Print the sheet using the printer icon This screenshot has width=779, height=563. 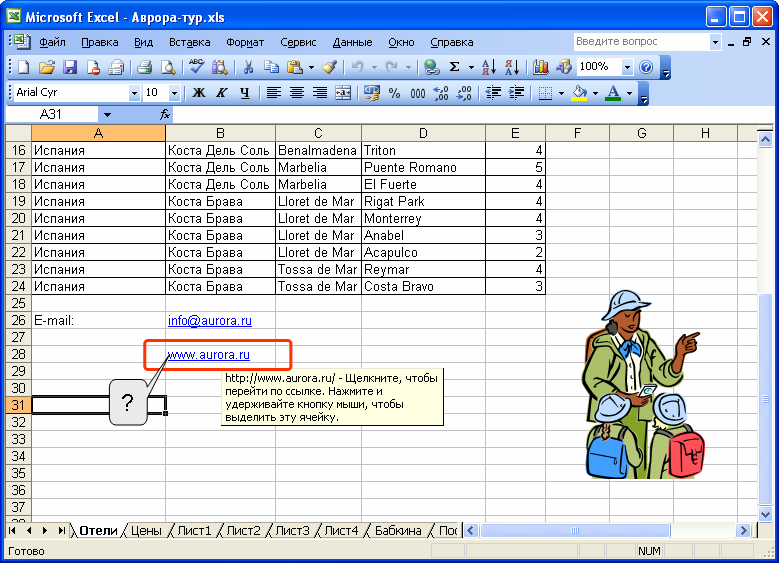(x=144, y=67)
